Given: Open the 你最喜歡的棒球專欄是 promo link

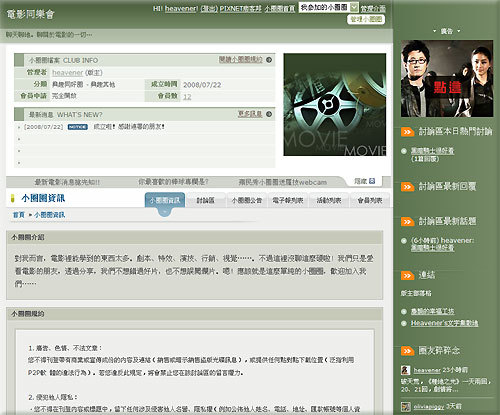Looking at the screenshot, I should tap(173, 182).
